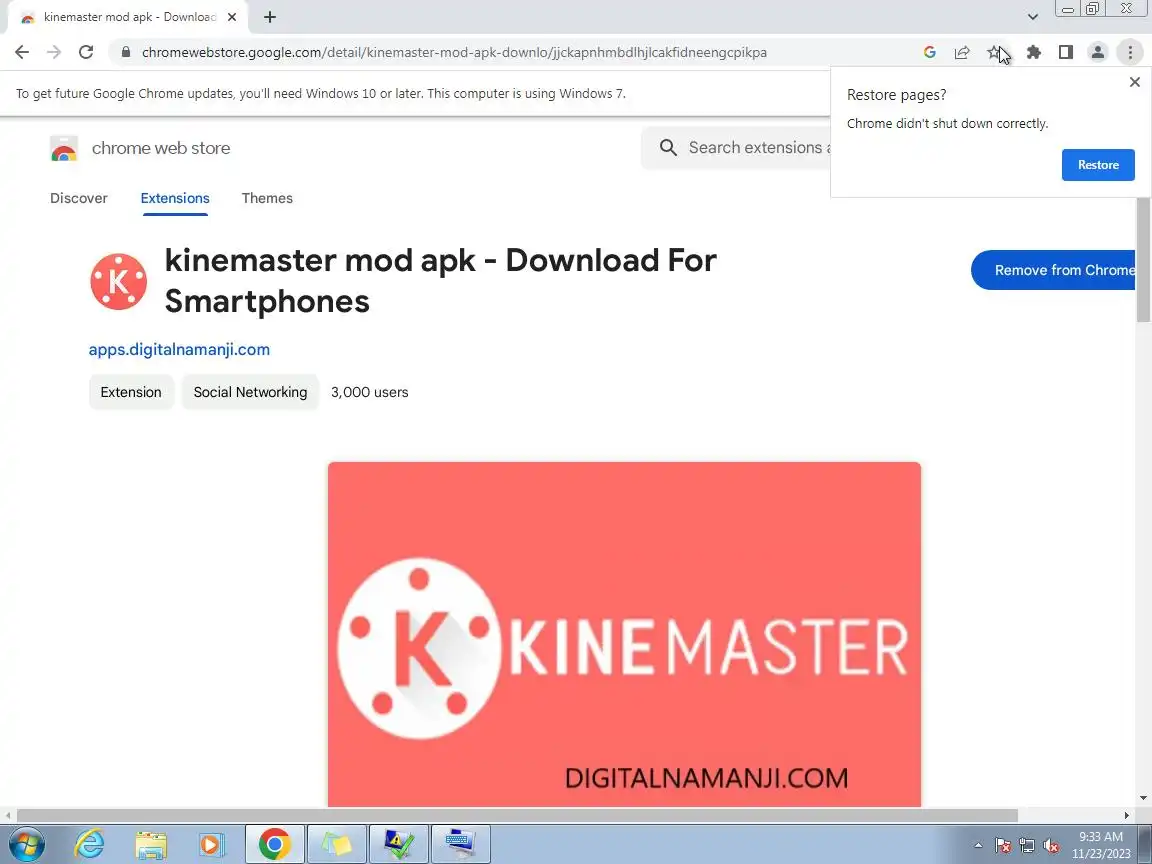The width and height of the screenshot is (1152, 864).
Task: Click the forward navigation arrow
Action: click(54, 52)
